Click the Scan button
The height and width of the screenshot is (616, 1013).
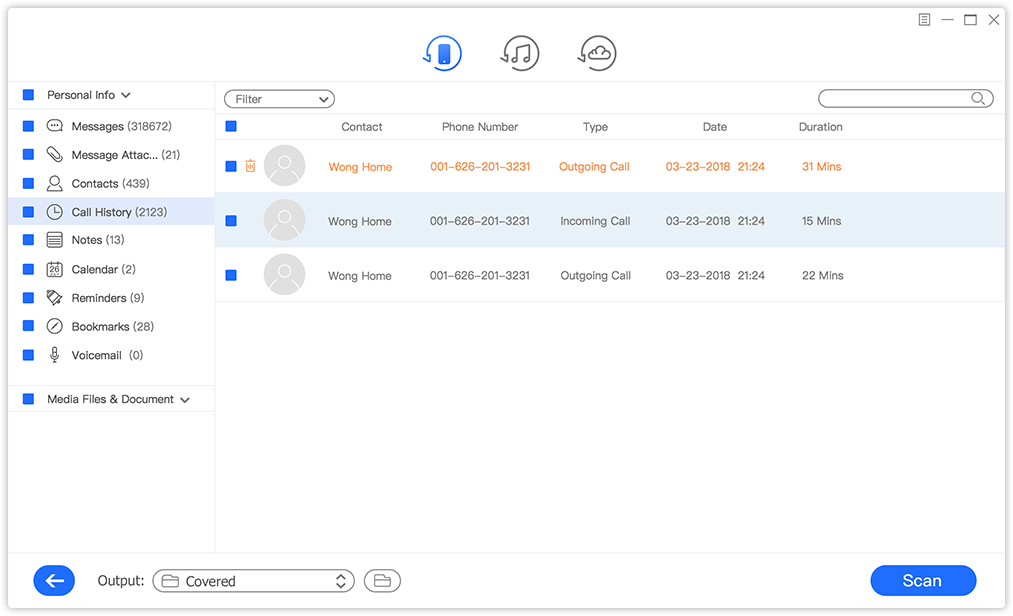(x=923, y=580)
